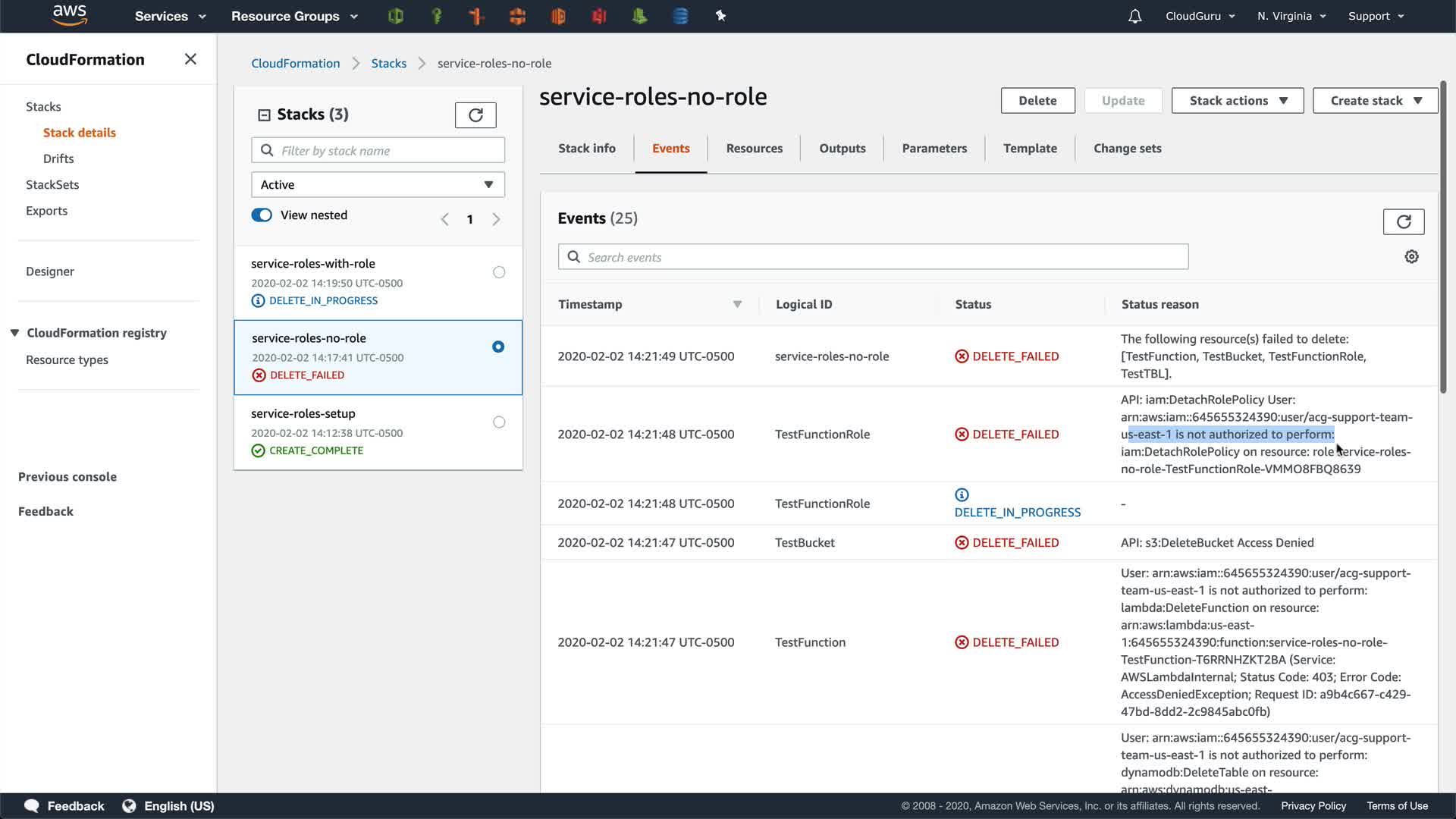The width and height of the screenshot is (1456, 819).
Task: Click the pin shortcut icon in header
Action: [720, 16]
